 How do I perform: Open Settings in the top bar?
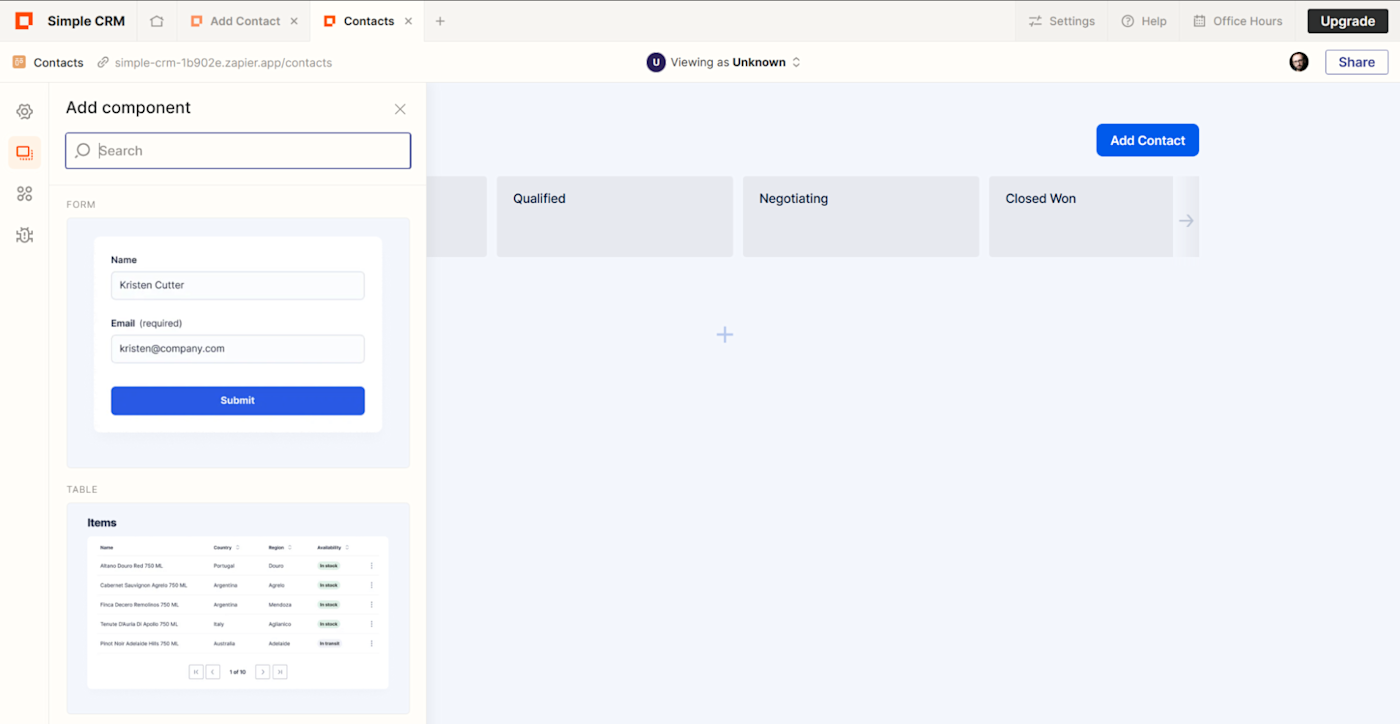pos(1061,21)
